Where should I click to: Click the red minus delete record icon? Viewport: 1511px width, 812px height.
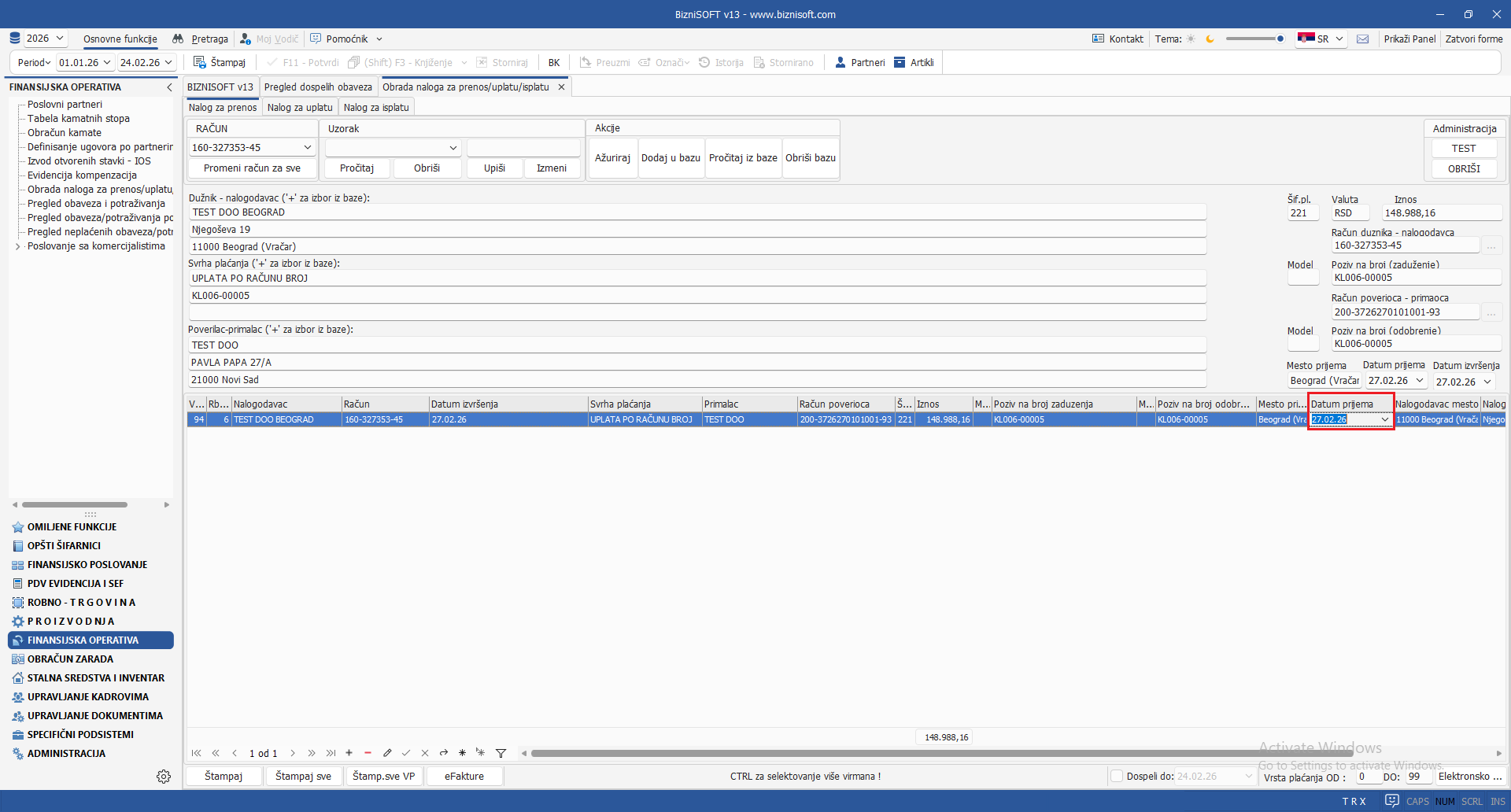coord(368,753)
